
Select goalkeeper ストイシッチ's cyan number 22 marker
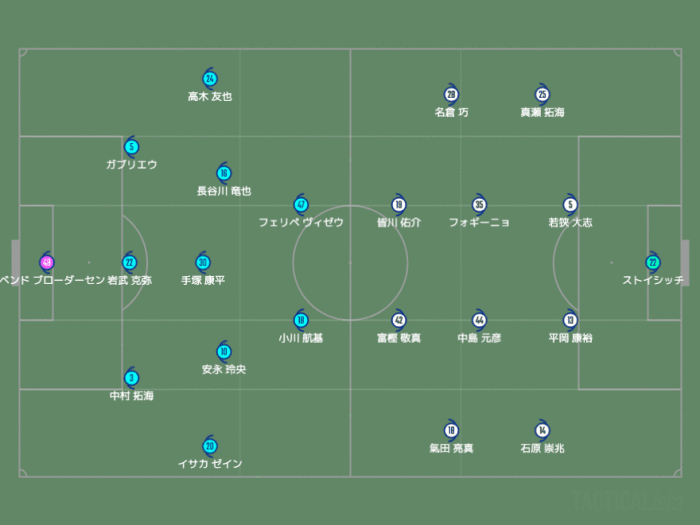pos(652,262)
